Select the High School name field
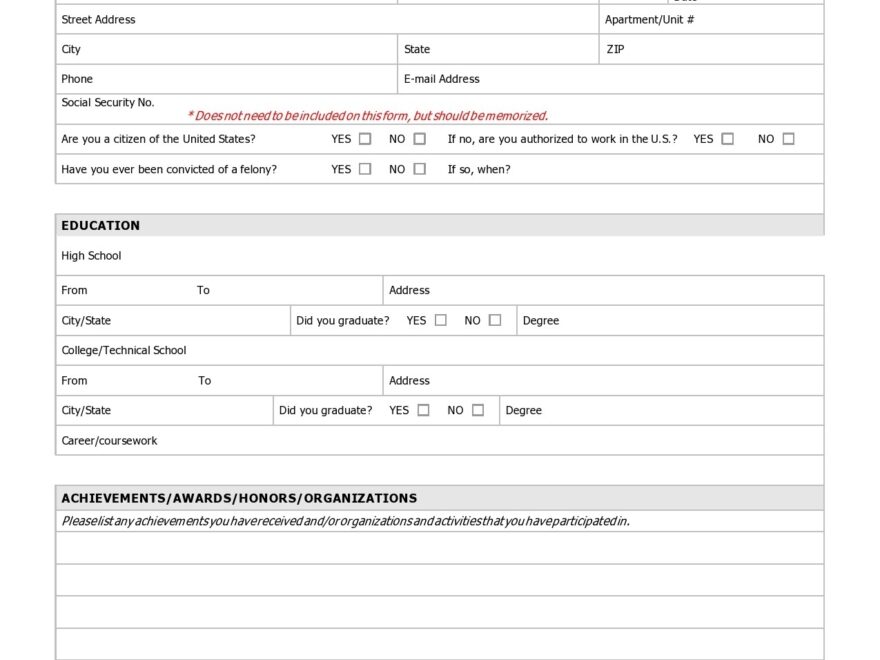880x660 pixels. (300, 255)
